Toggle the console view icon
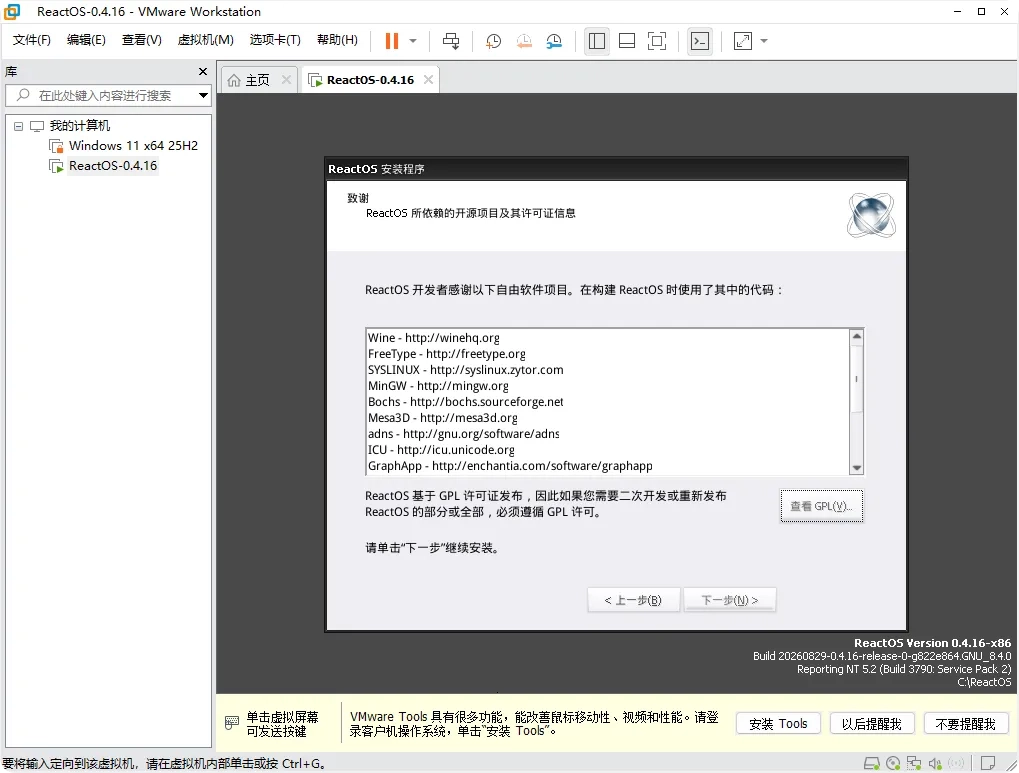Image resolution: width=1019 pixels, height=773 pixels. pyautogui.click(x=700, y=41)
